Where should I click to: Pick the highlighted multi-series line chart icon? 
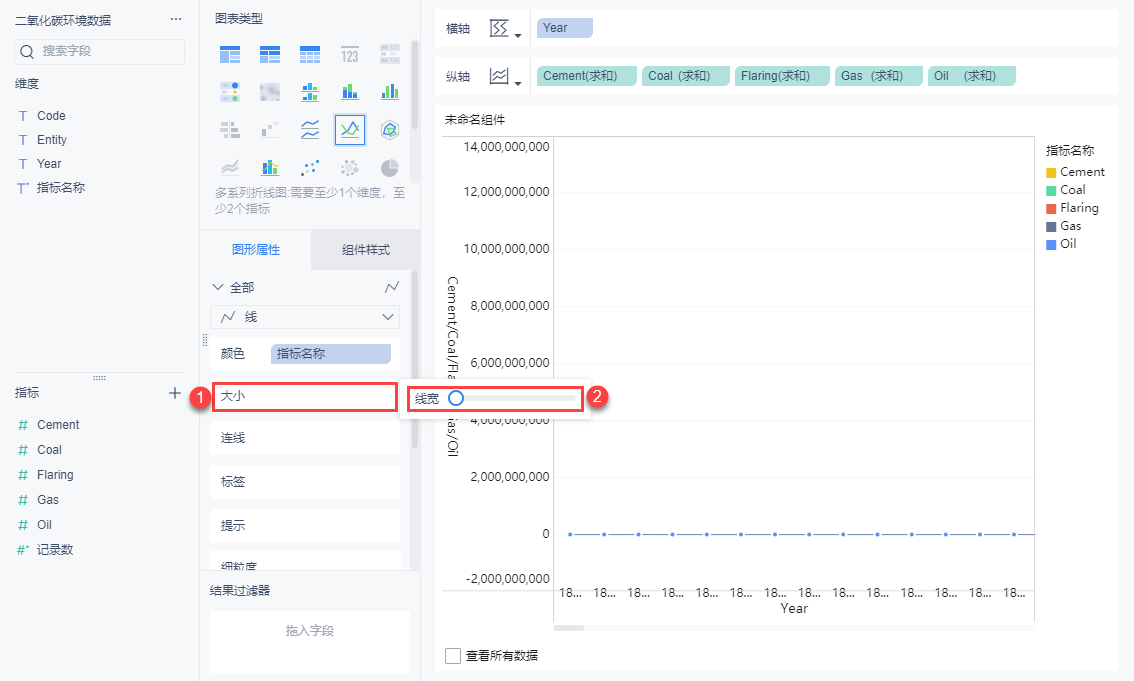(350, 130)
